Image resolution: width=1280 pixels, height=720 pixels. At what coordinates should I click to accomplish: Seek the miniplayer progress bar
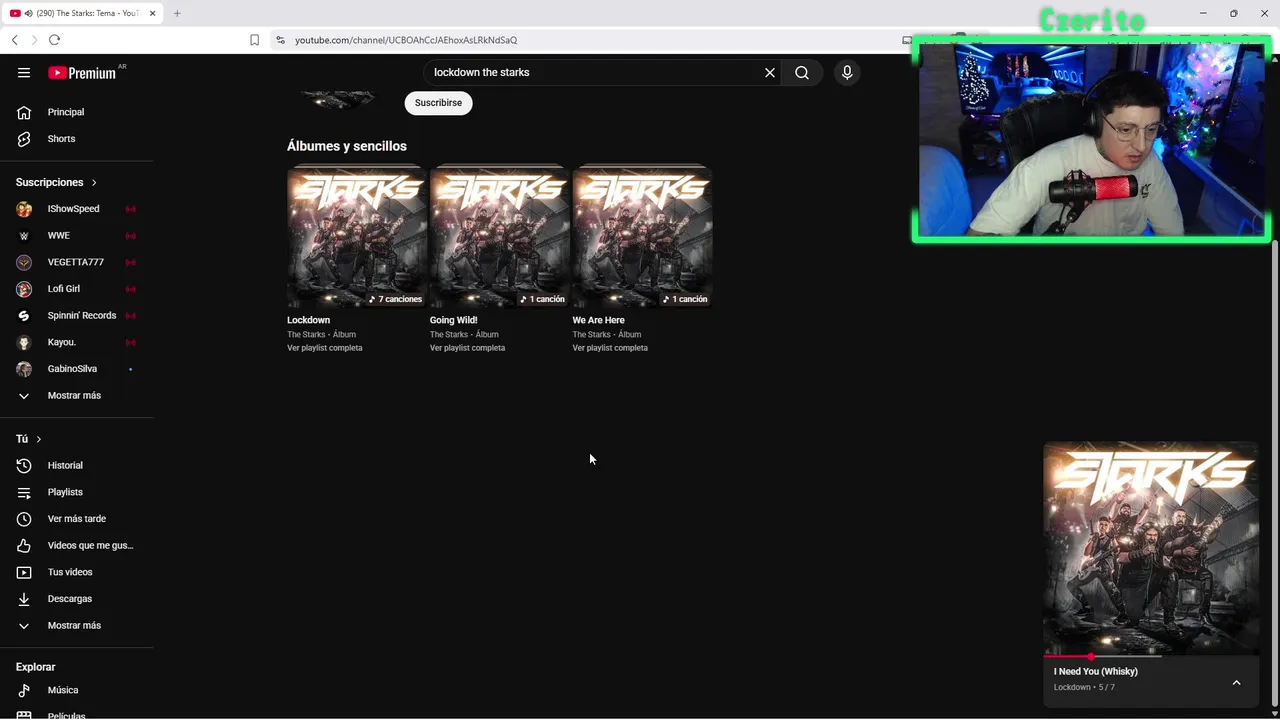[1150, 656]
